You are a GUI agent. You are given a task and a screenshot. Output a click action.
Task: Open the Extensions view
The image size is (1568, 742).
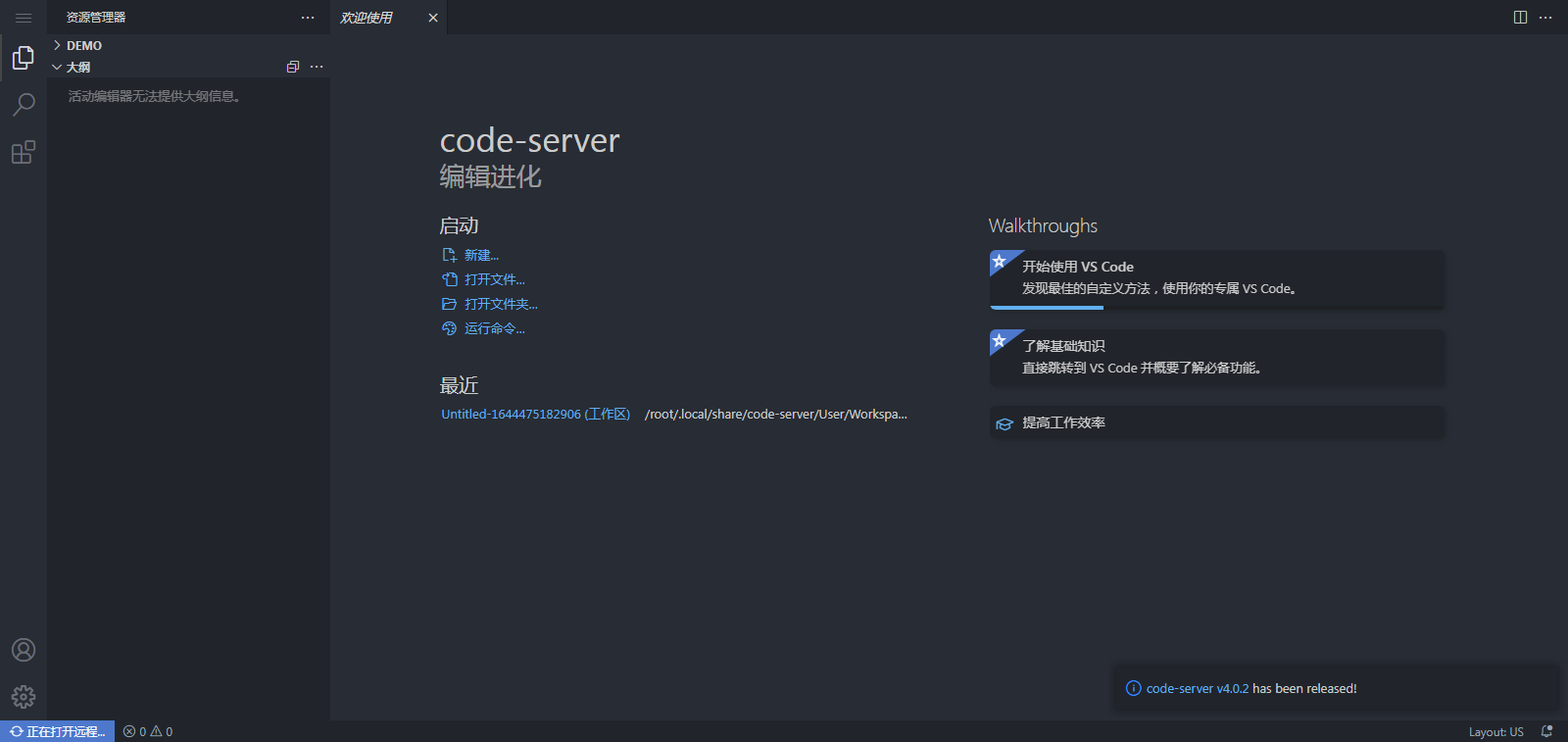tap(24, 152)
